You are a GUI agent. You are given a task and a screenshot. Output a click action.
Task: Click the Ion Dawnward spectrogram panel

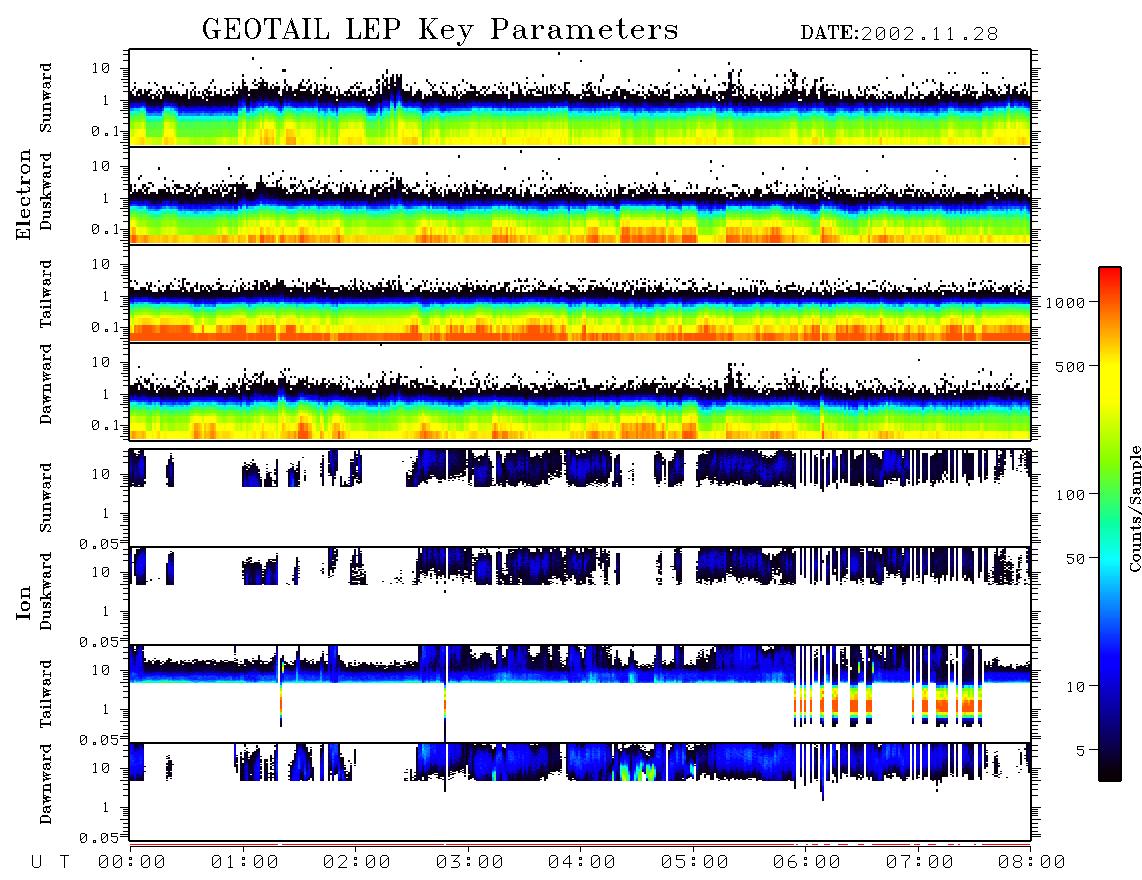tap(580, 791)
